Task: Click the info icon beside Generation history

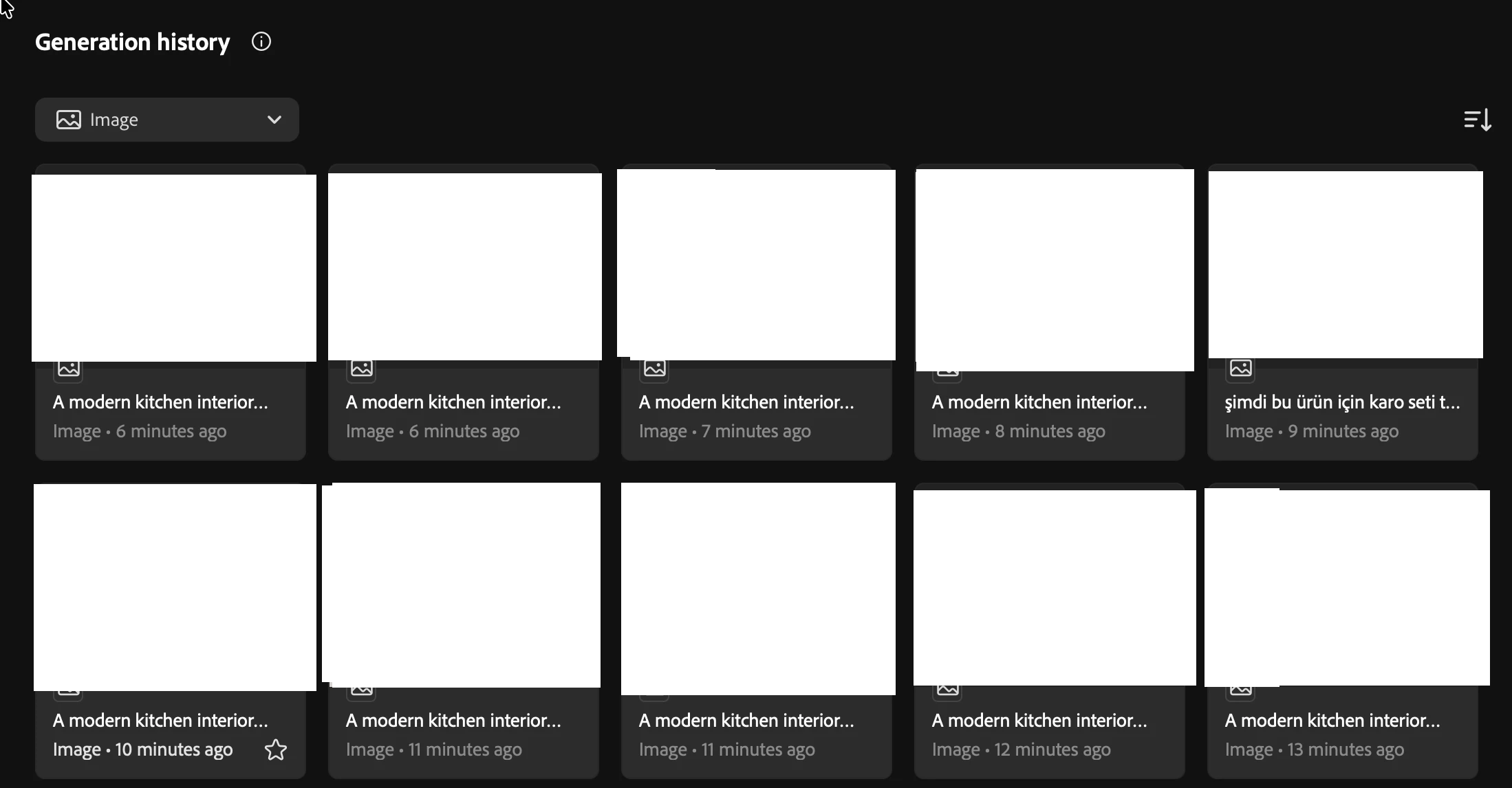Action: click(x=261, y=42)
